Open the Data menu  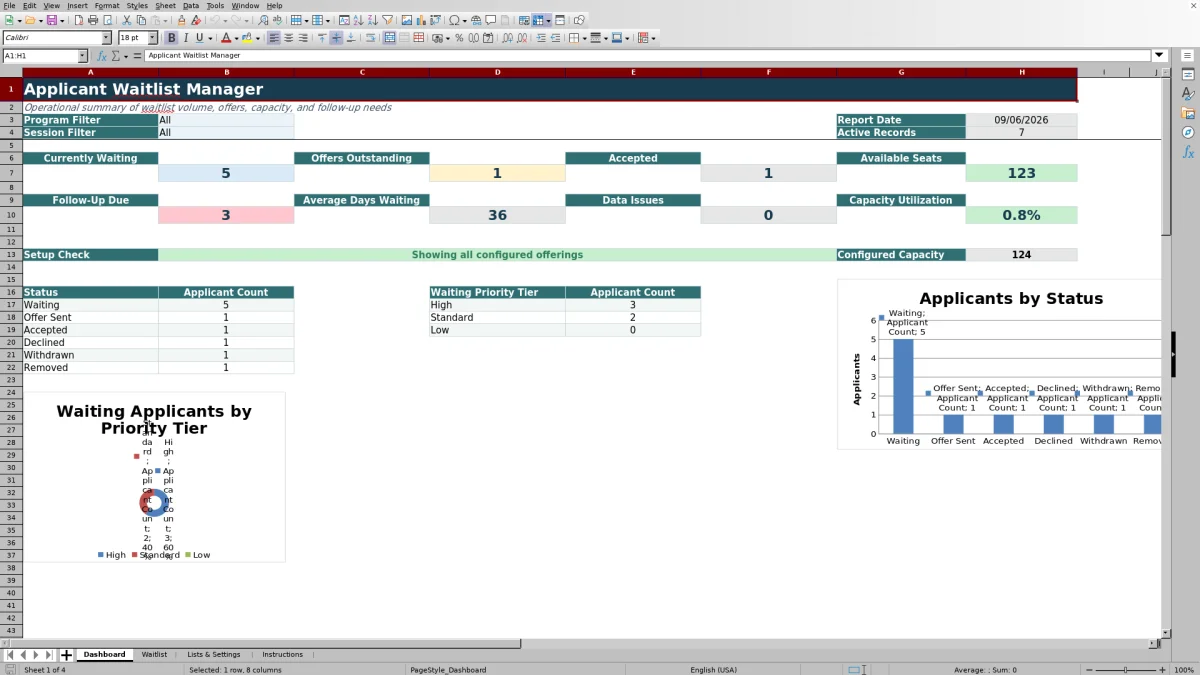(x=190, y=6)
